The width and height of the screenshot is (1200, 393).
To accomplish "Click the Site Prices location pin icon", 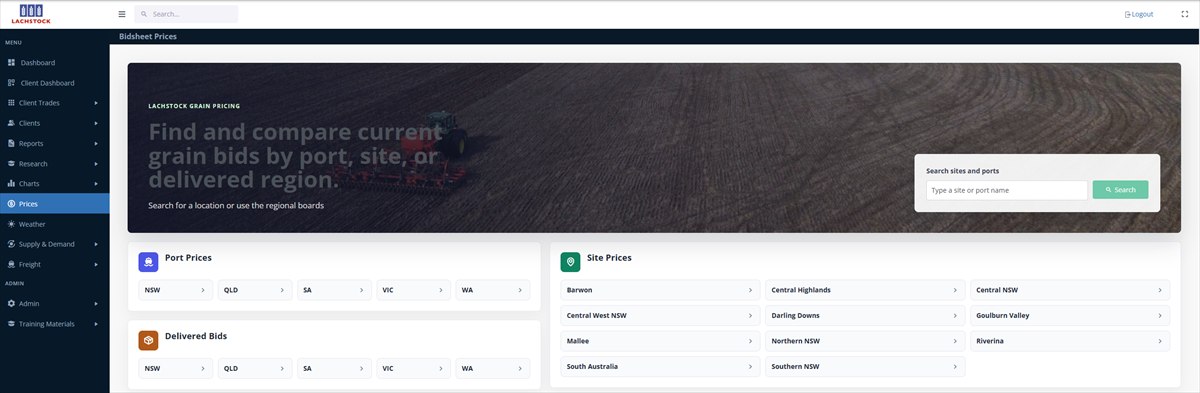I will tap(570, 262).
